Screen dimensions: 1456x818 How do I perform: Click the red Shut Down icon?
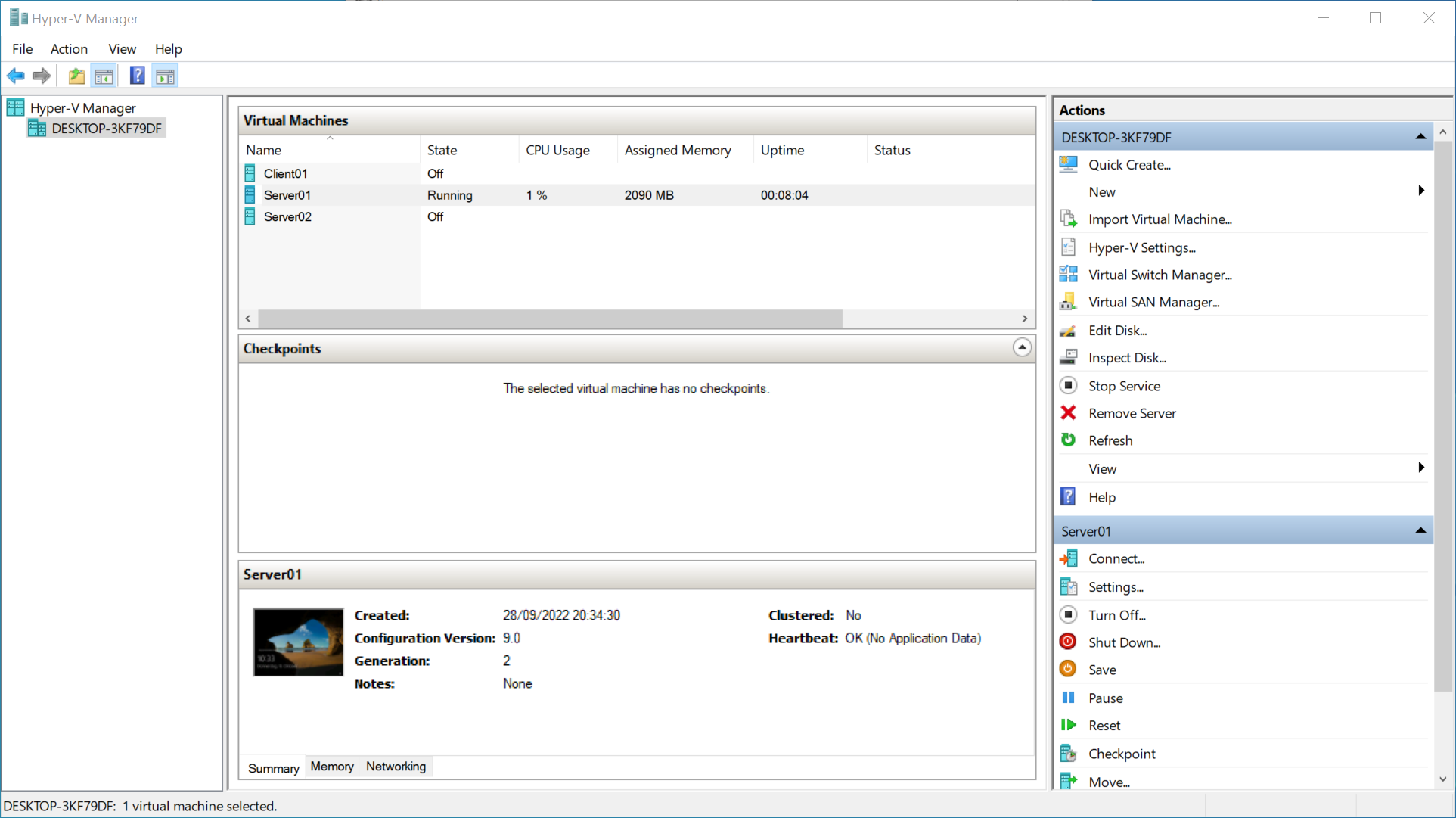coord(1069,642)
